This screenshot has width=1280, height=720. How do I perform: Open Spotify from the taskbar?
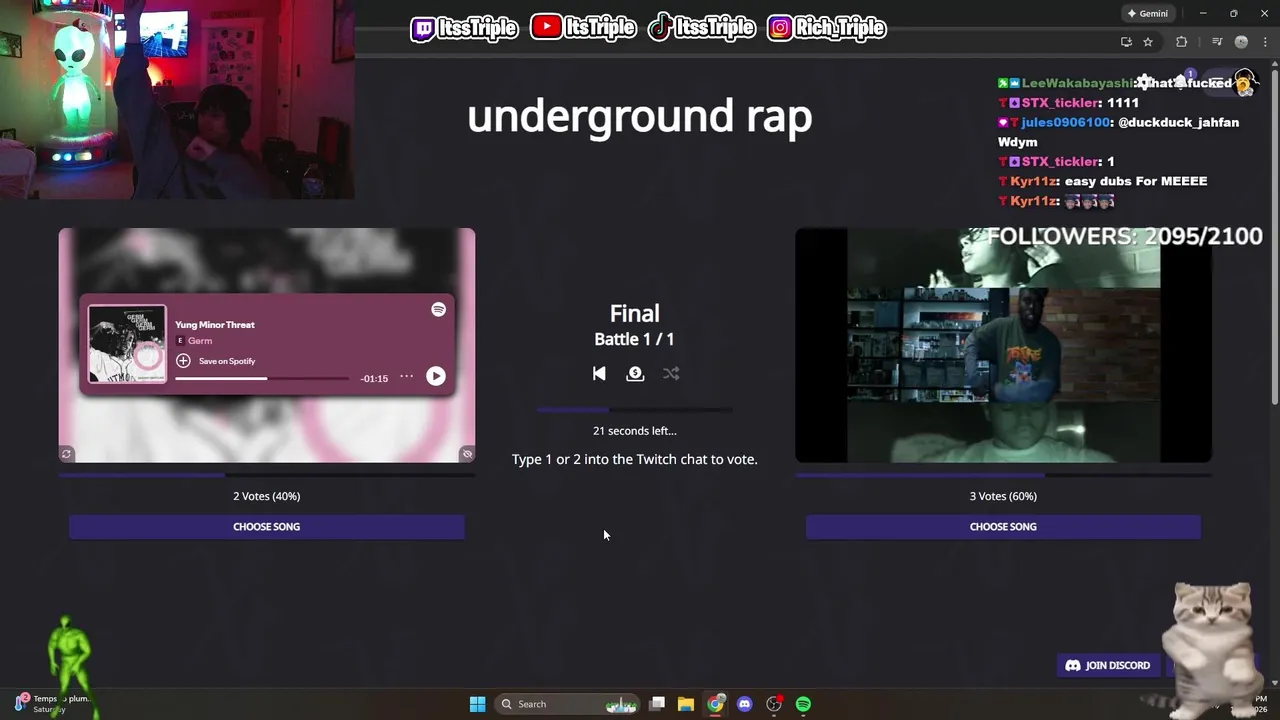(803, 704)
